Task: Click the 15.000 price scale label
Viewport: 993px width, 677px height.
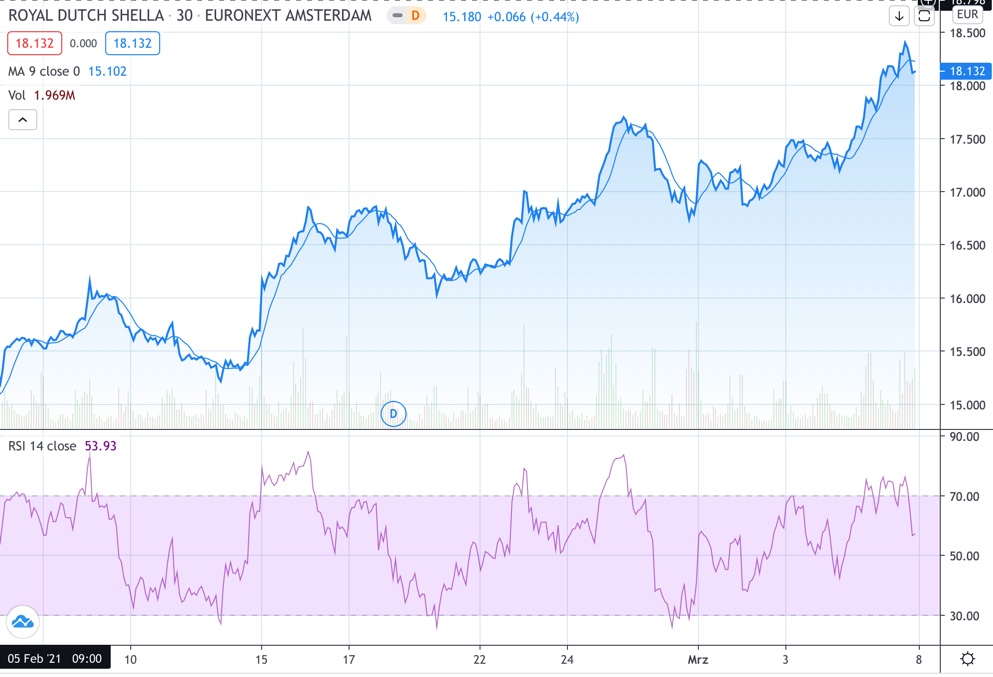Action: click(x=967, y=405)
